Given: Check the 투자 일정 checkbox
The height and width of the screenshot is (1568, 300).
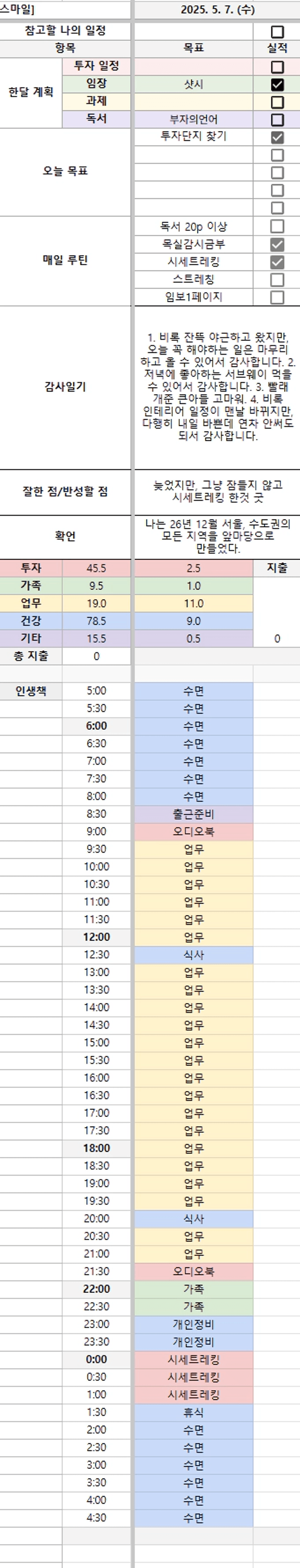Looking at the screenshot, I should click(x=277, y=67).
